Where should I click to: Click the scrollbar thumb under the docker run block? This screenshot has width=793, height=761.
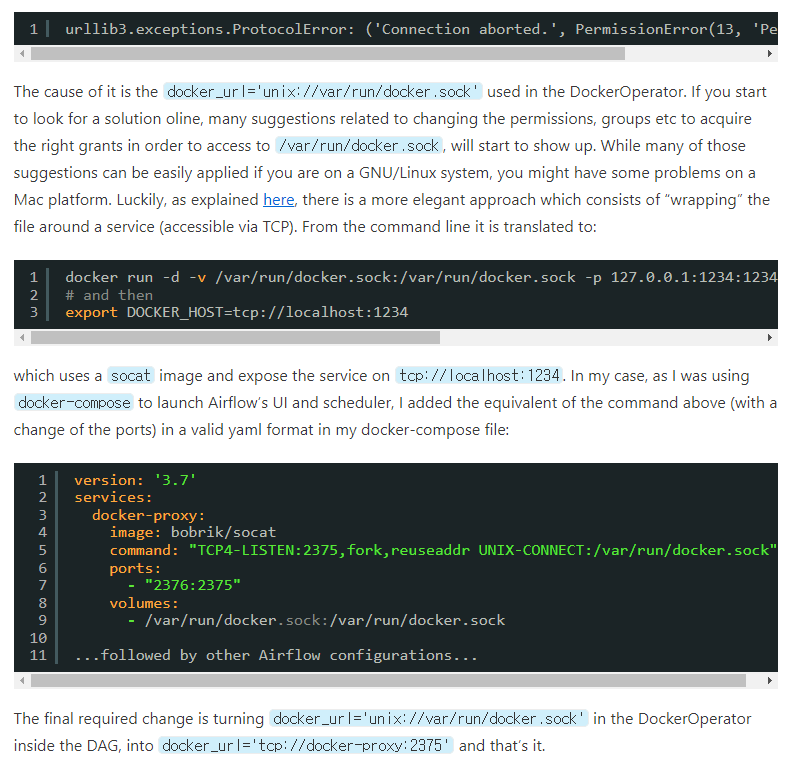[x=235, y=337]
